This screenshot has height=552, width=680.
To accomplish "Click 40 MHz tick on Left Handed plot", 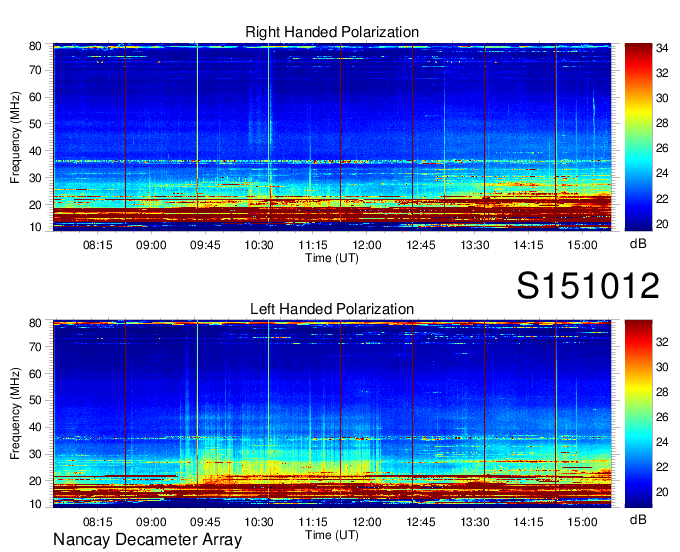I will (x=35, y=427).
